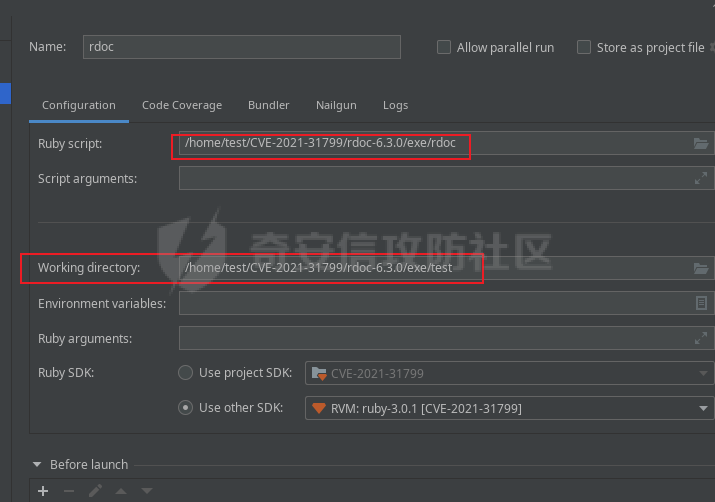This screenshot has width=715, height=502.
Task: Collapse the Before launch section
Action: [x=37, y=465]
